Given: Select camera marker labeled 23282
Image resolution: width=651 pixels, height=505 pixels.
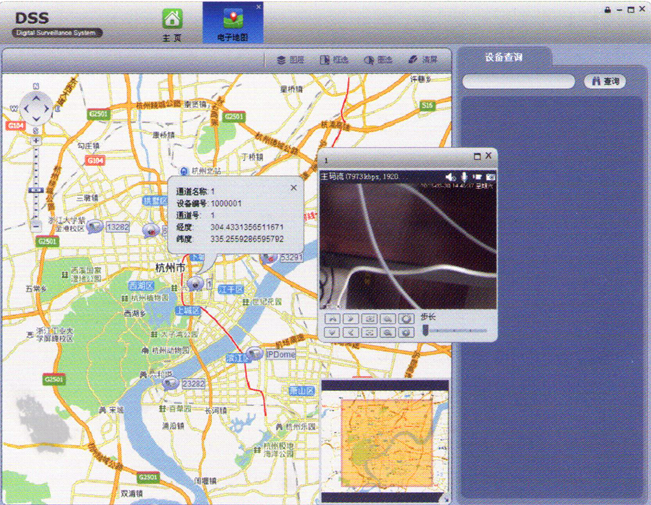Looking at the screenshot, I should (x=170, y=383).
